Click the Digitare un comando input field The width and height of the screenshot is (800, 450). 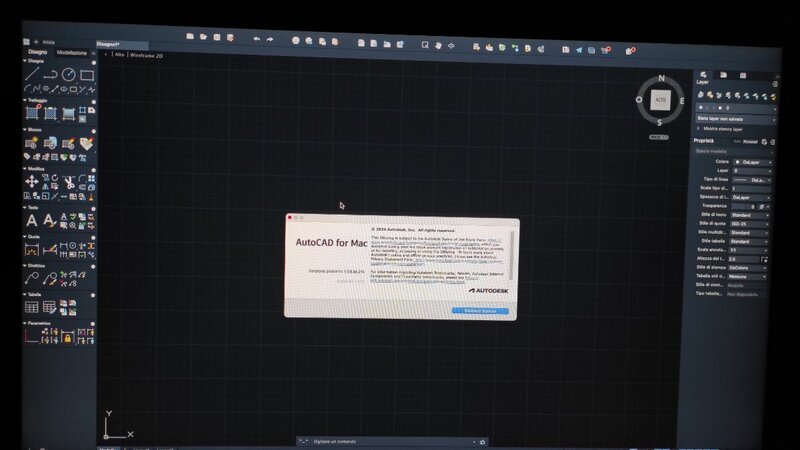(x=393, y=441)
